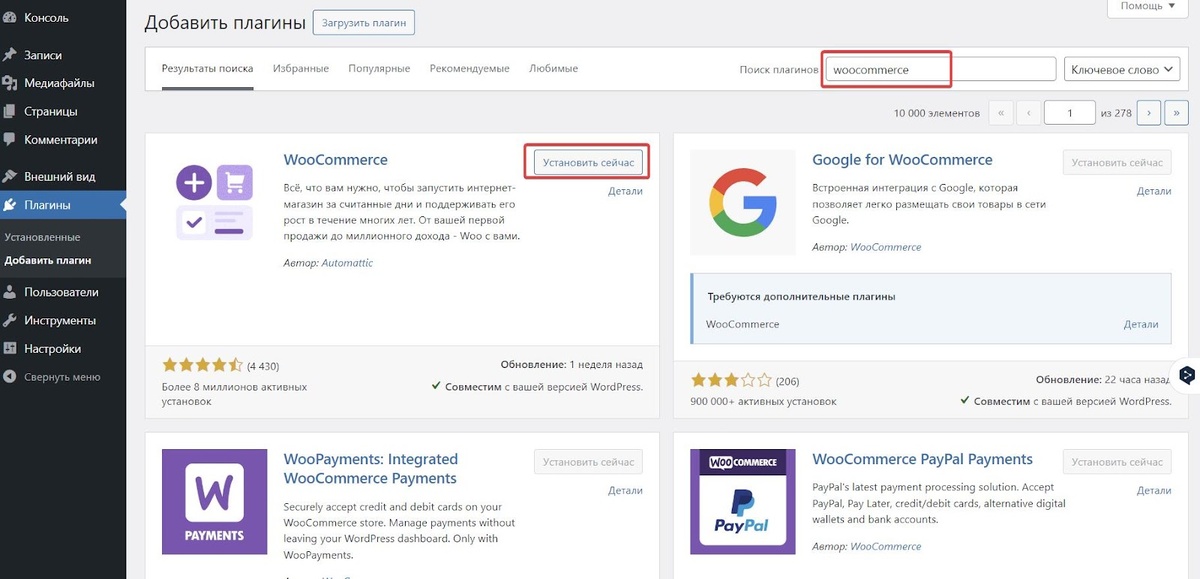Click the Медиафайлы media icon

pyautogui.click(x=10, y=83)
